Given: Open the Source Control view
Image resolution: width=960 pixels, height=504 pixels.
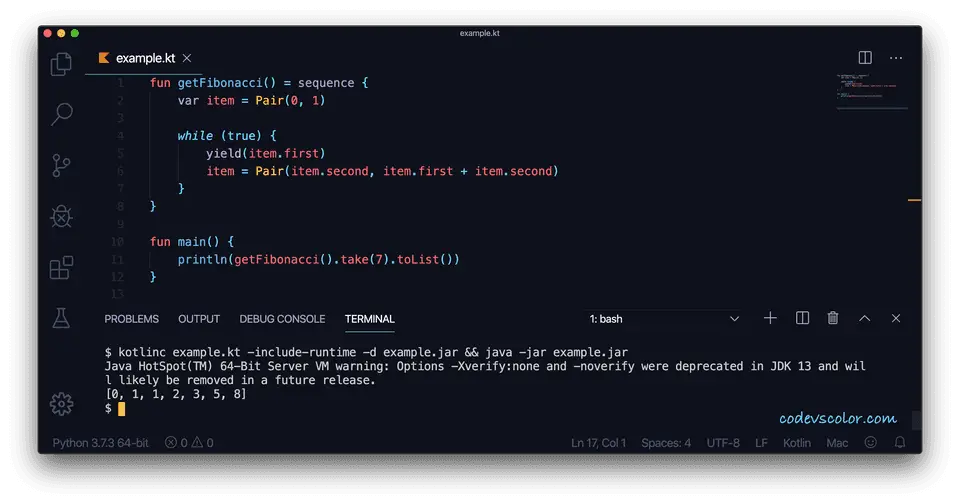Looking at the screenshot, I should tap(62, 165).
